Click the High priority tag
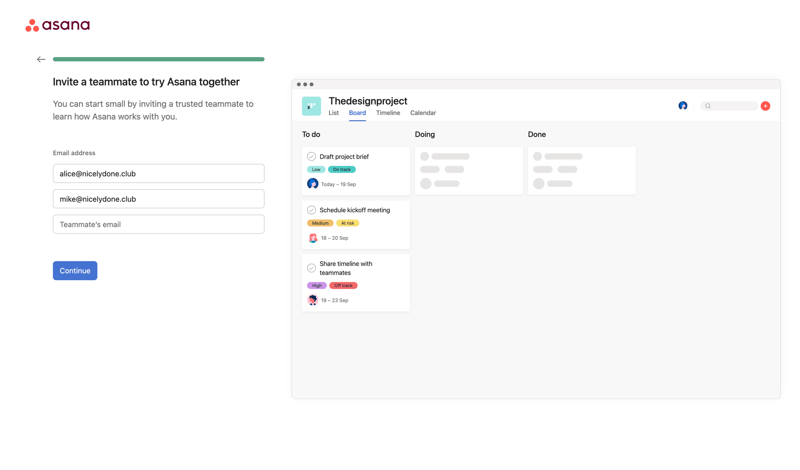 (x=317, y=285)
